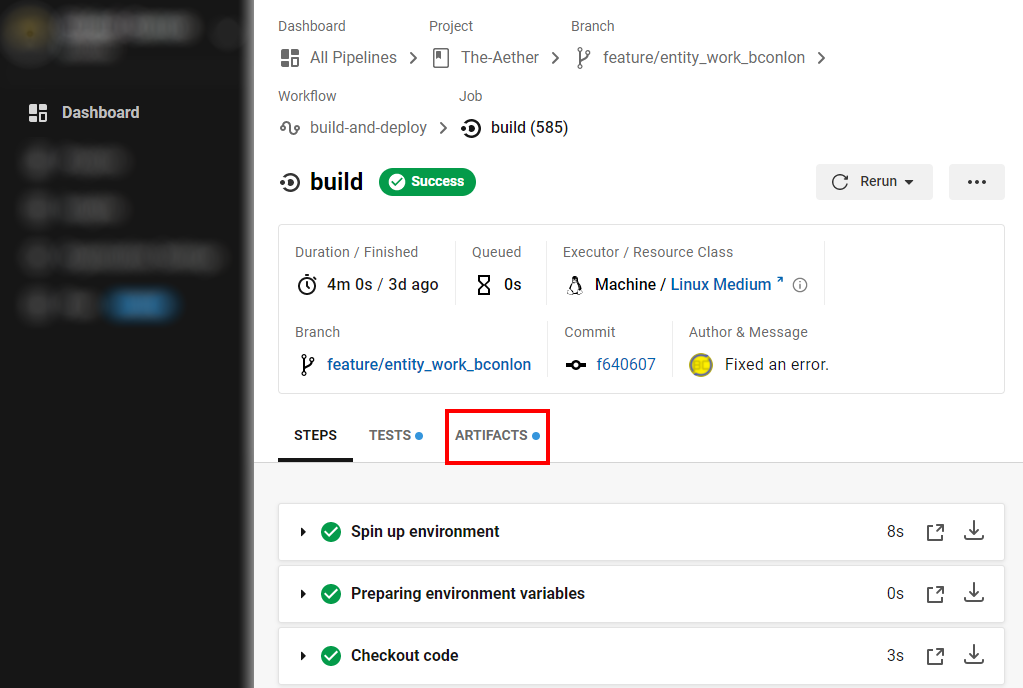Click branch icon in the breadcrumb
The image size is (1023, 688).
click(x=583, y=58)
